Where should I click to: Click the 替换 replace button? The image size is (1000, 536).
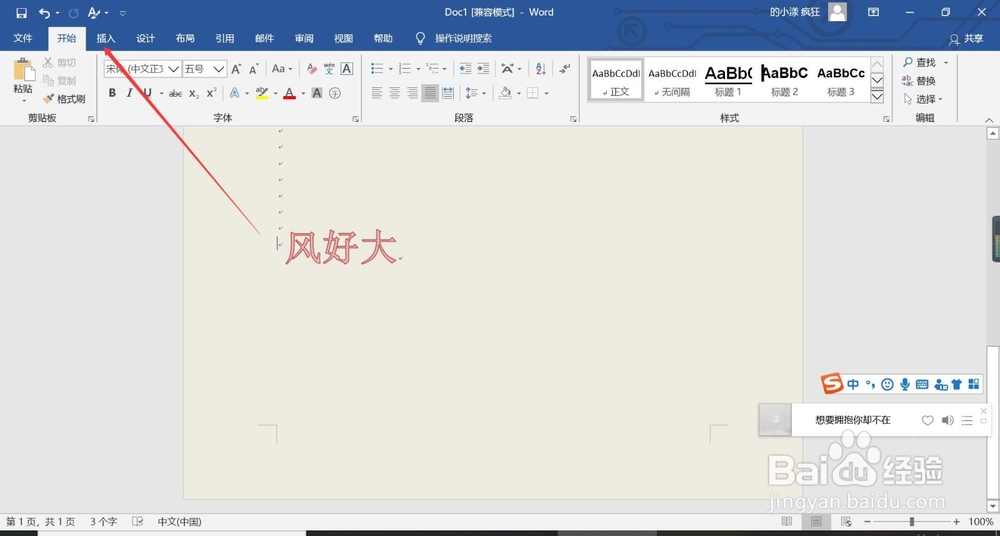click(919, 80)
